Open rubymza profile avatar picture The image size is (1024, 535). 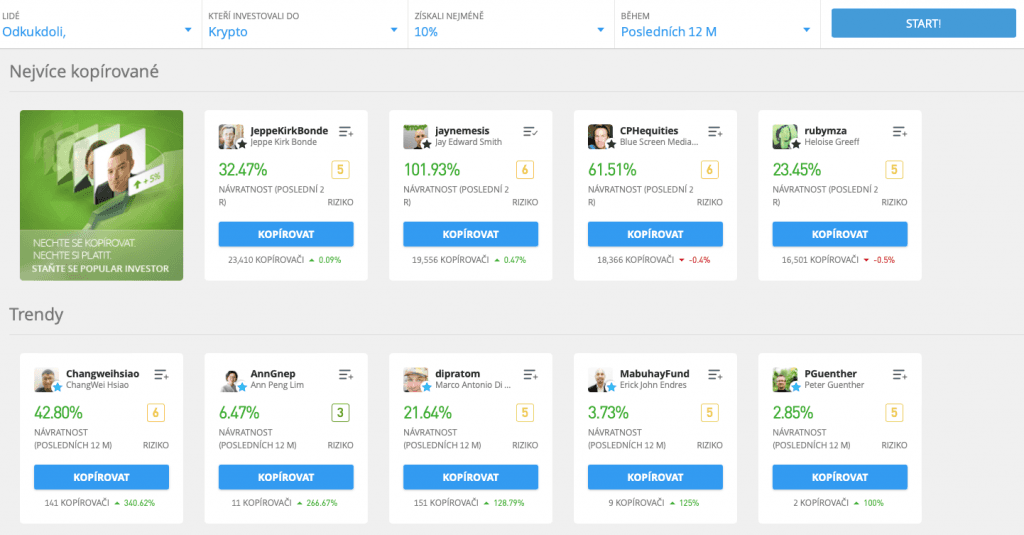pyautogui.click(x=784, y=137)
